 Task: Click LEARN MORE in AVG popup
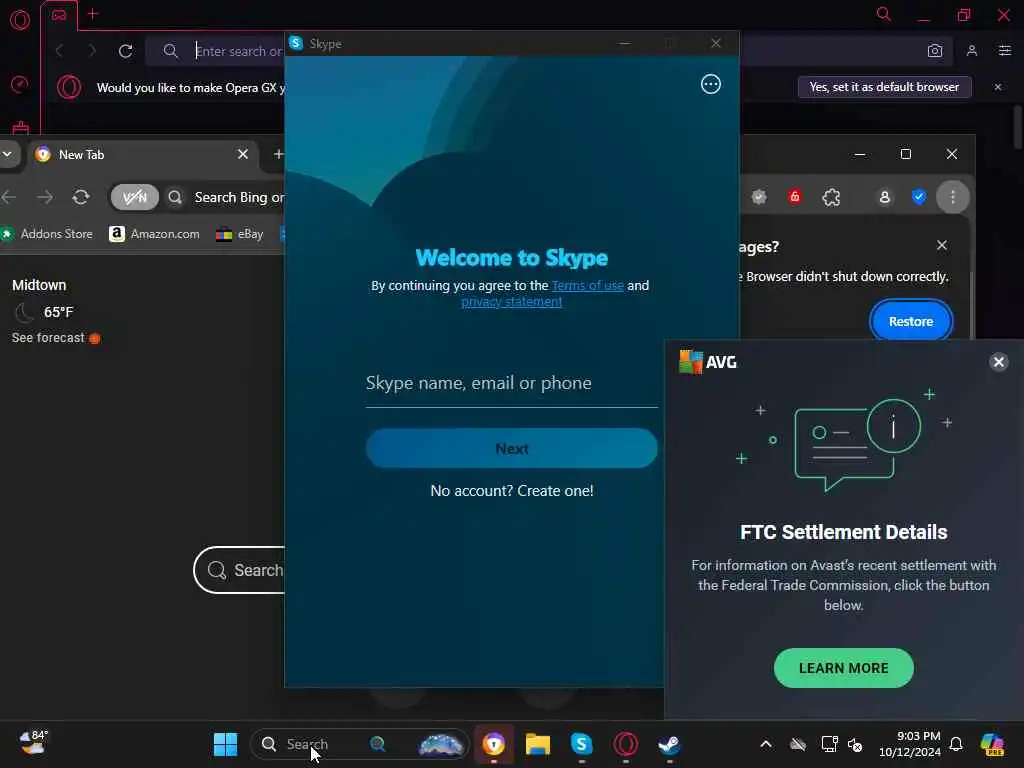843,668
